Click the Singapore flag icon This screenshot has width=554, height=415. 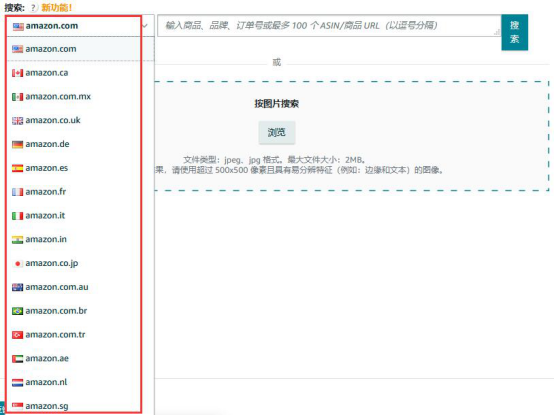tap(17, 406)
